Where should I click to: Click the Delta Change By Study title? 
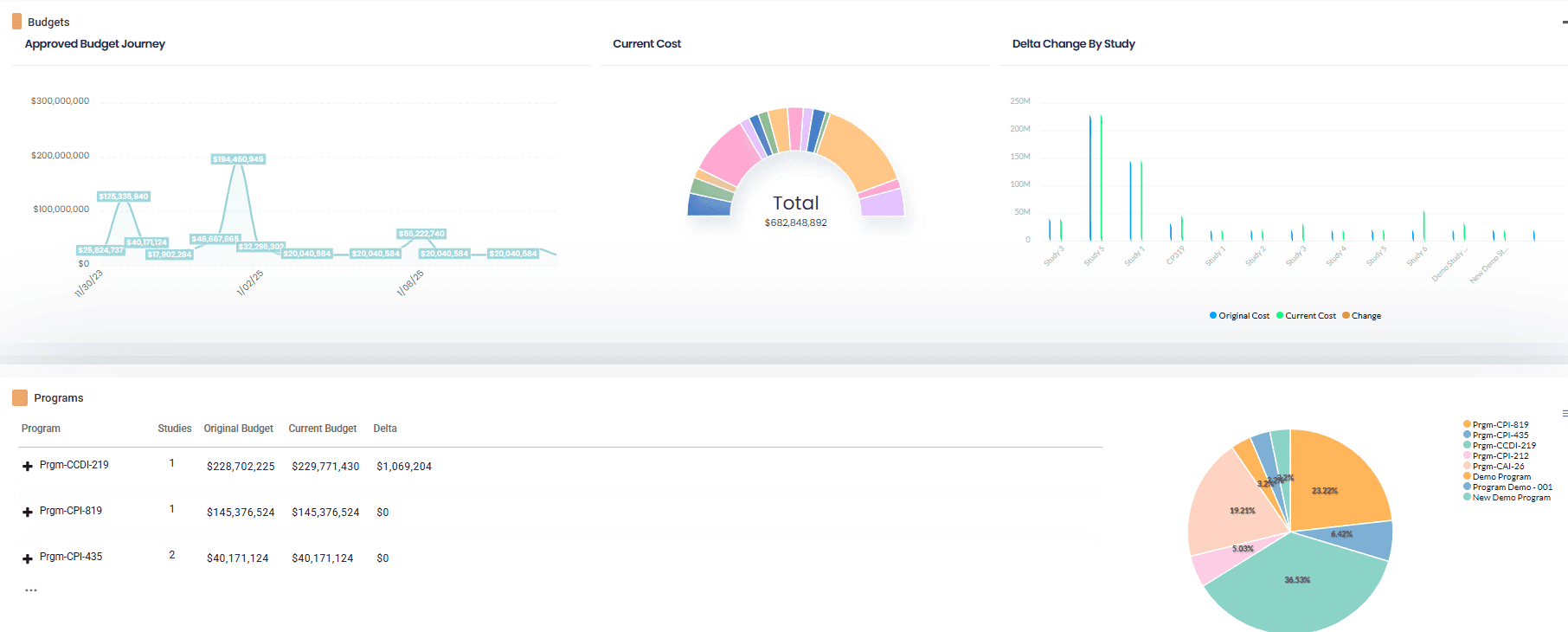1073,43
